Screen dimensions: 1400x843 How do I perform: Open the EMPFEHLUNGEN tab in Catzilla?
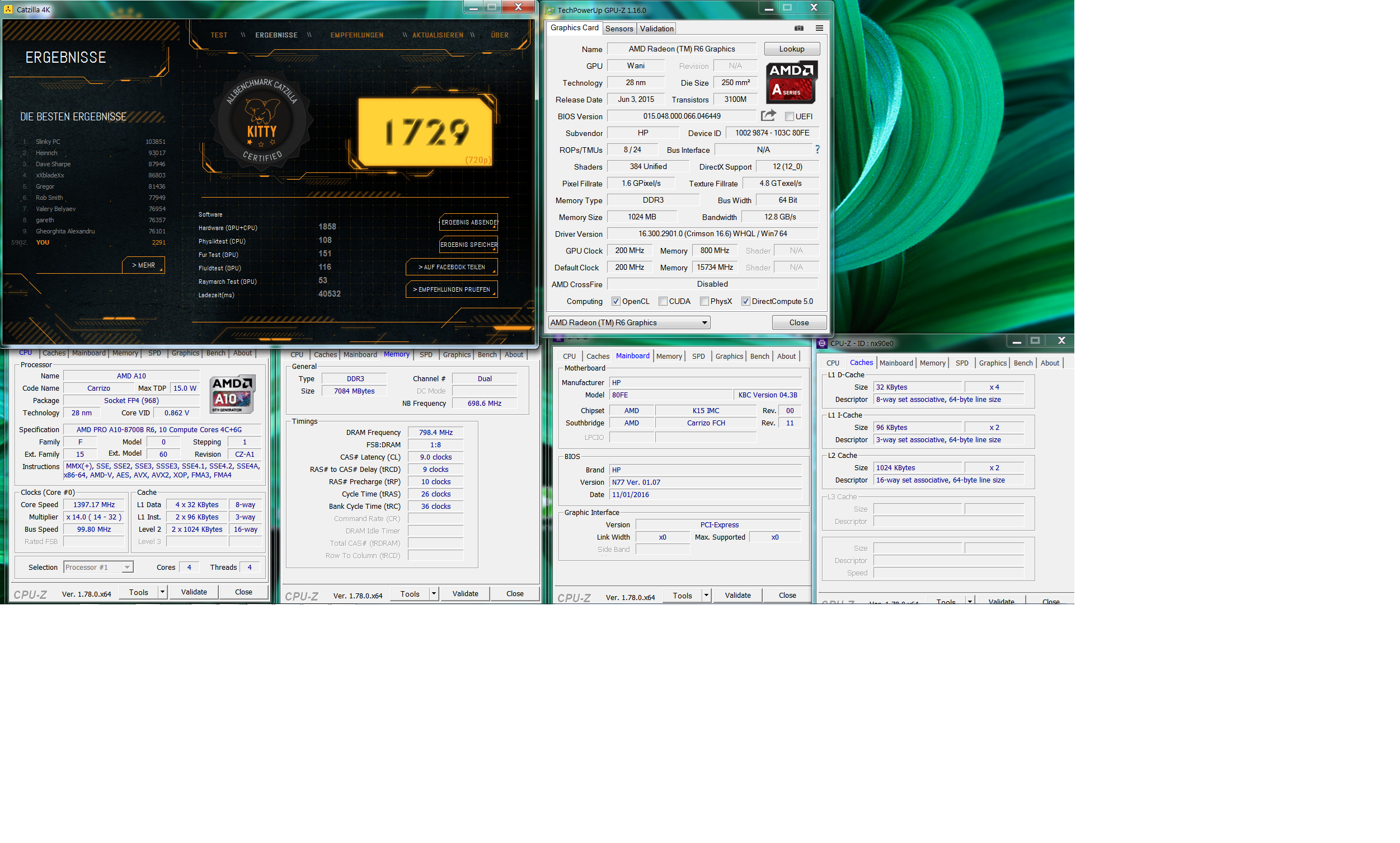[356, 35]
